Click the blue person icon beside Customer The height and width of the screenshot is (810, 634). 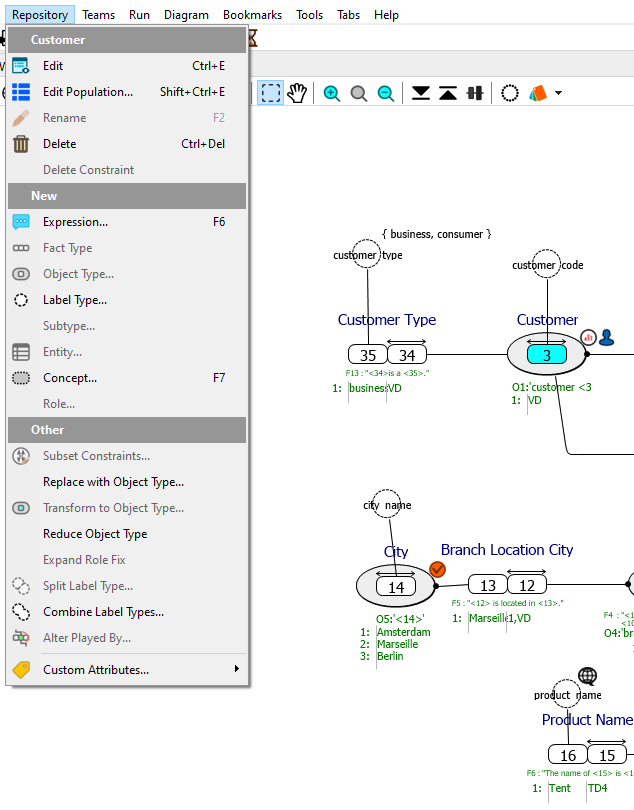coord(606,338)
